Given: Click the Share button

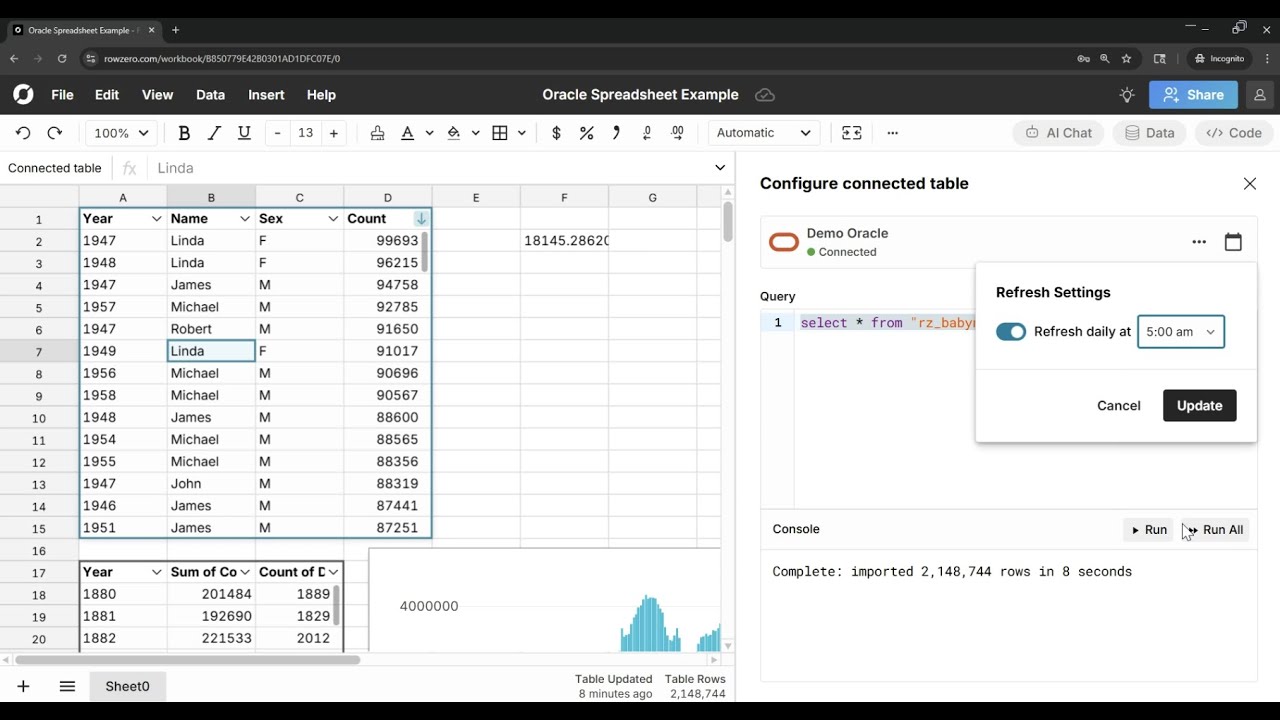Looking at the screenshot, I should tap(1194, 95).
